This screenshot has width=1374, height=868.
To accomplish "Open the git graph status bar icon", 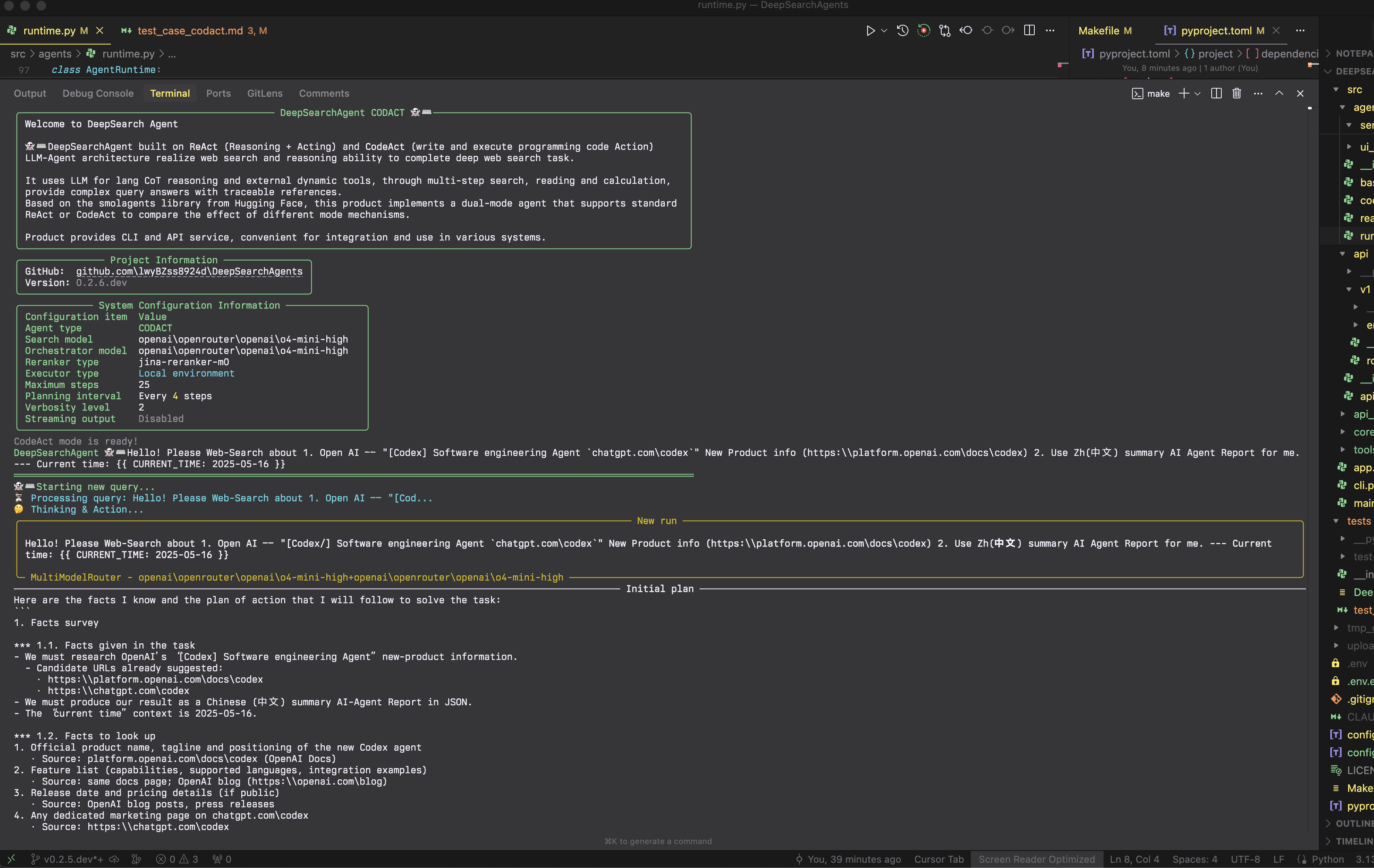I will click(136, 859).
